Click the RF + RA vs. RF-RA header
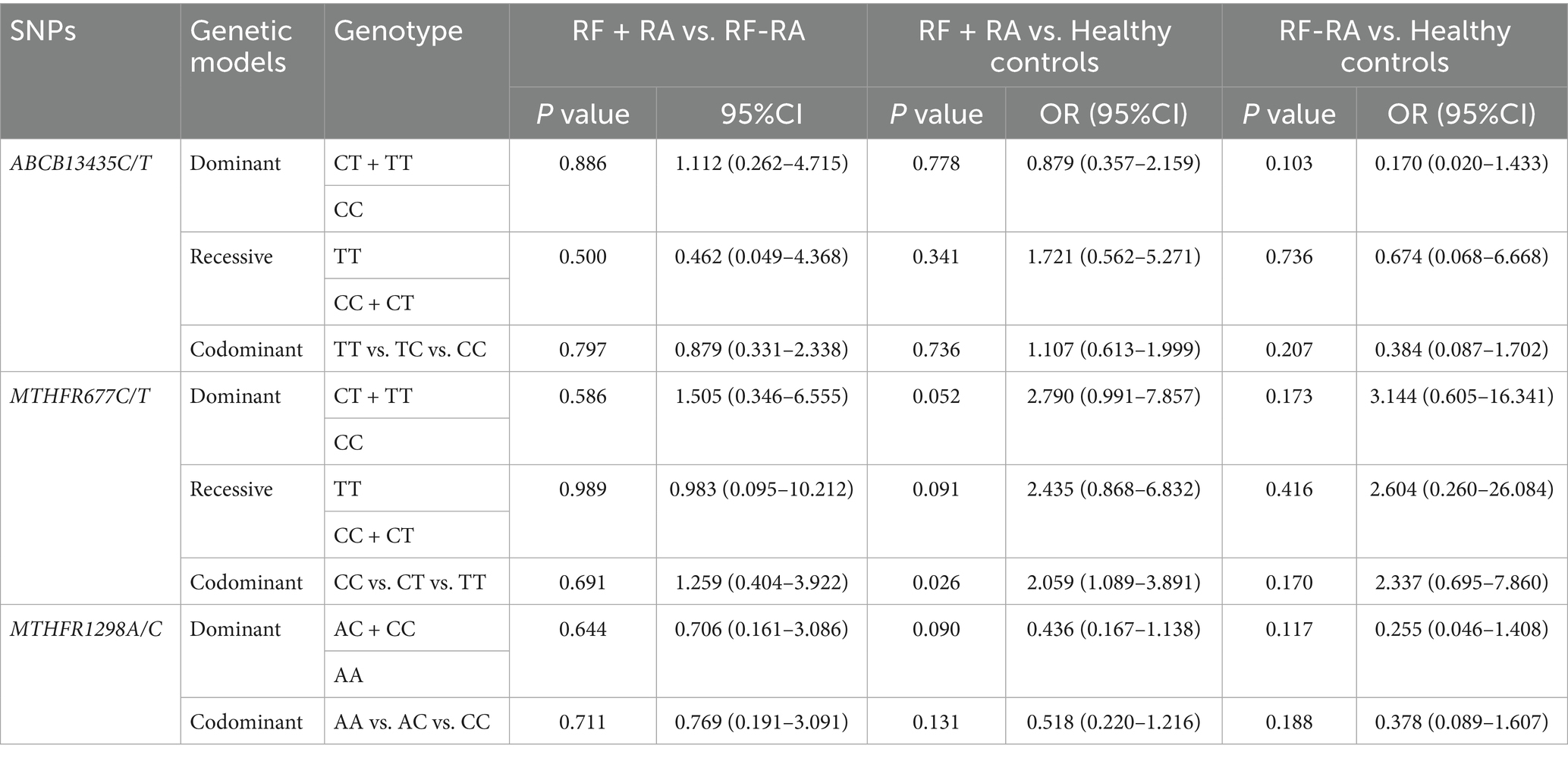Screen dimensions: 1568x758 [687, 31]
